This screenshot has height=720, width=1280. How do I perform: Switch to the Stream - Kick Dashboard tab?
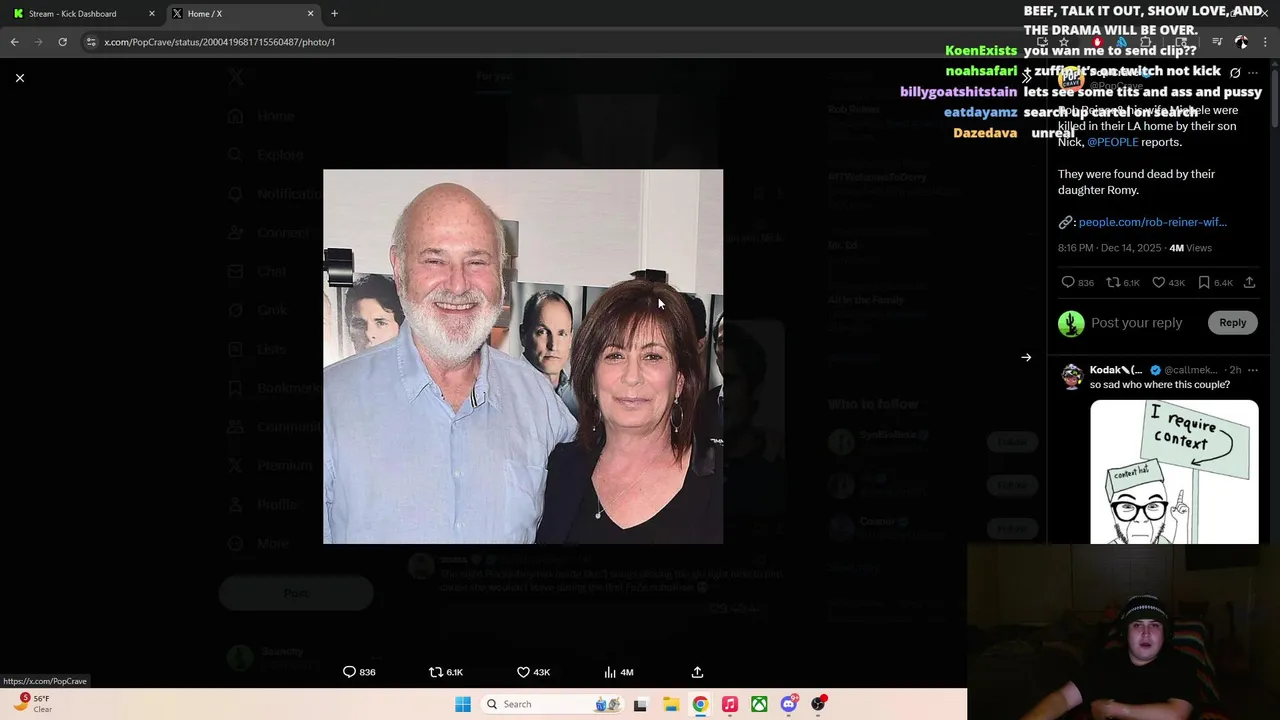click(84, 13)
